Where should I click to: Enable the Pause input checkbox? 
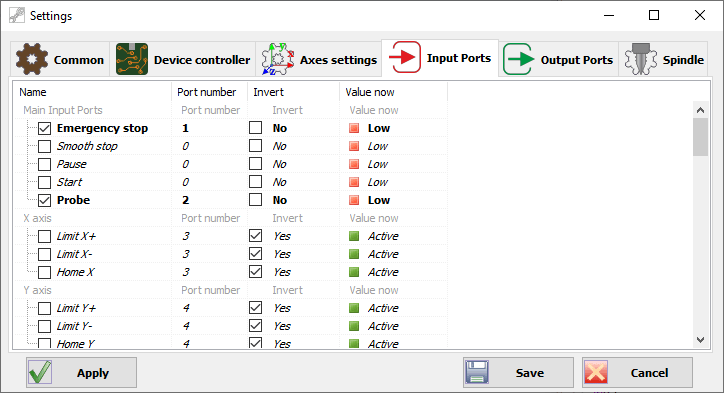pyautogui.click(x=44, y=164)
